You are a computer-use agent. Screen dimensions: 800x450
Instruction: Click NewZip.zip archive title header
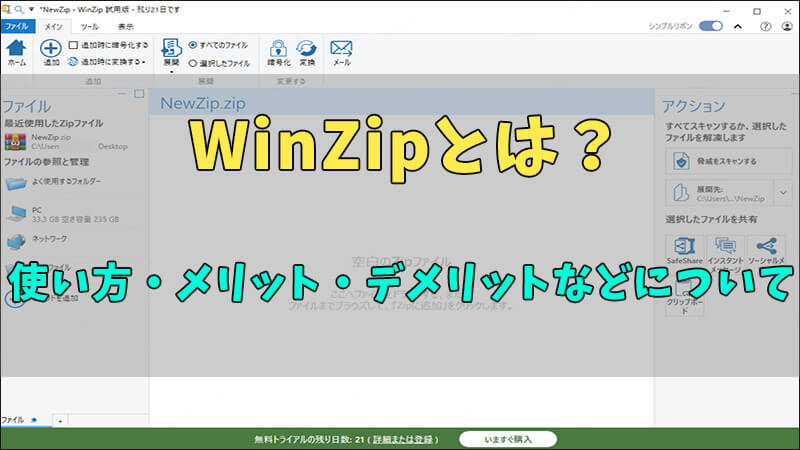point(203,103)
